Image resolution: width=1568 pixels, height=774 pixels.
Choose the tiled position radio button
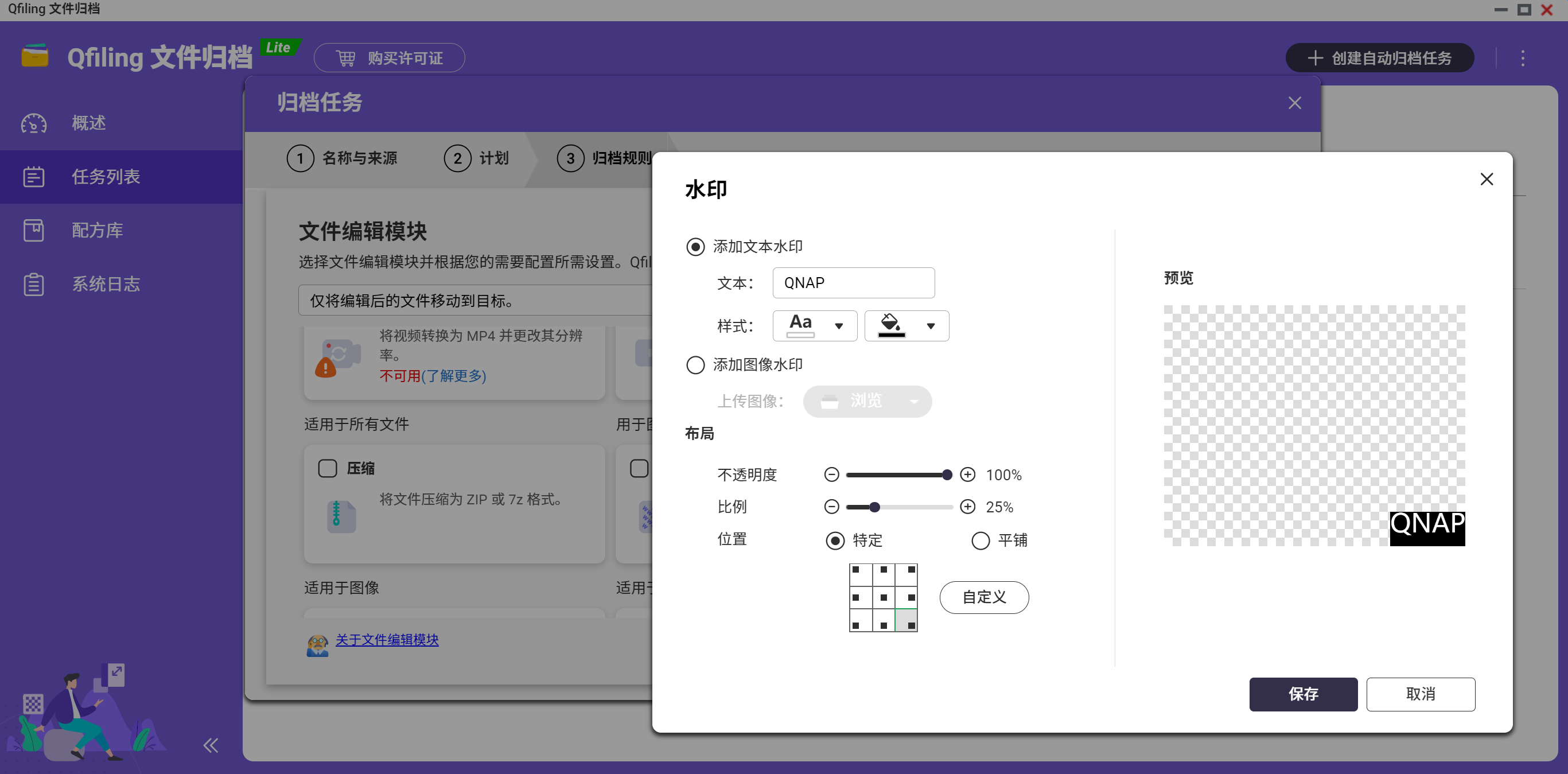(x=980, y=540)
